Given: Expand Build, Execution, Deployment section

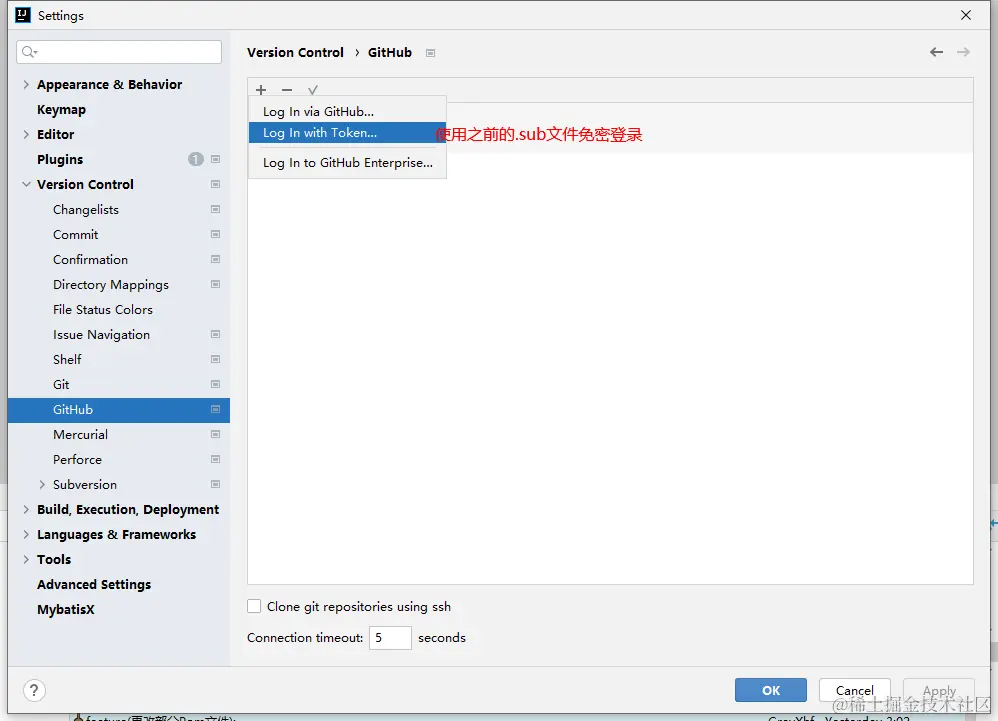Looking at the screenshot, I should 26,509.
